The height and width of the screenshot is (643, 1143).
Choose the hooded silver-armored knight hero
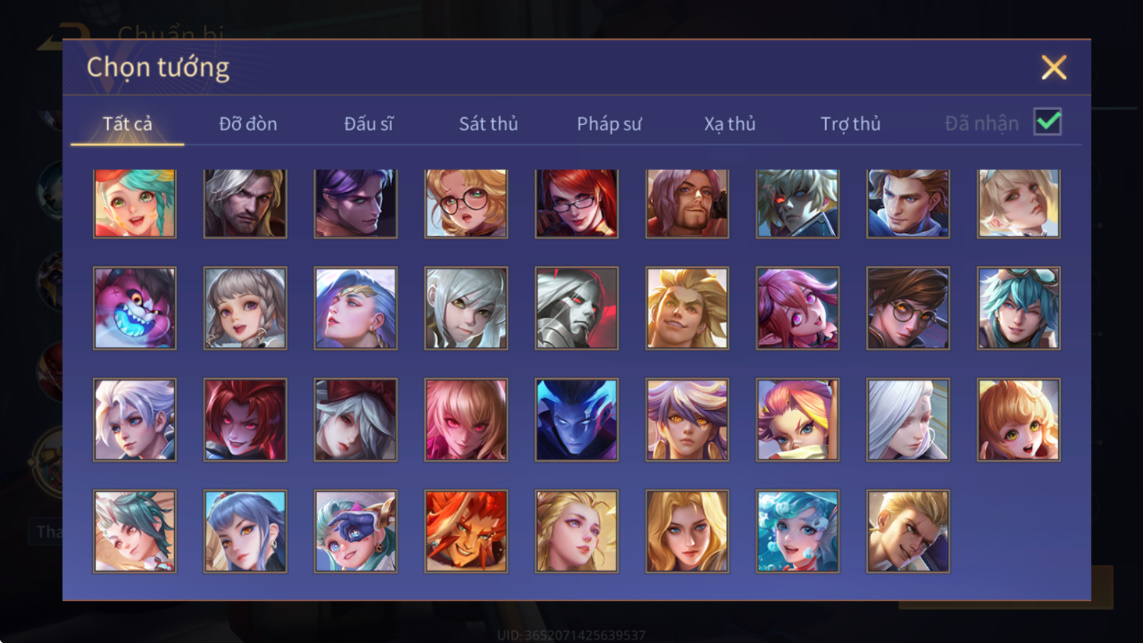(577, 308)
